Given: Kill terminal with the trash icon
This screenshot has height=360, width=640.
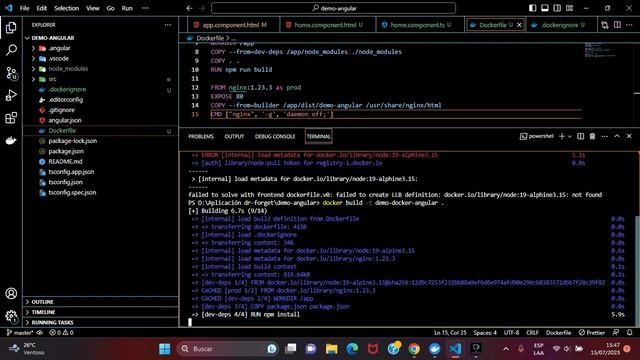Looking at the screenshot, I should click(x=593, y=136).
